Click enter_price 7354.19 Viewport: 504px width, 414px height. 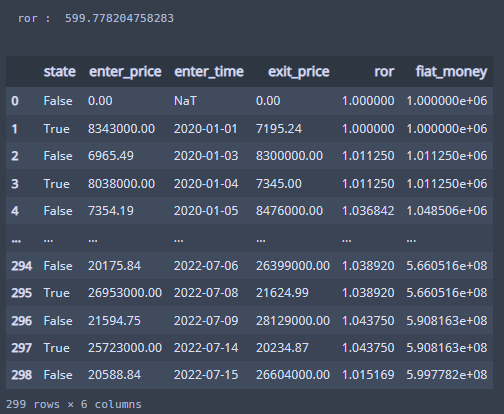point(111,211)
